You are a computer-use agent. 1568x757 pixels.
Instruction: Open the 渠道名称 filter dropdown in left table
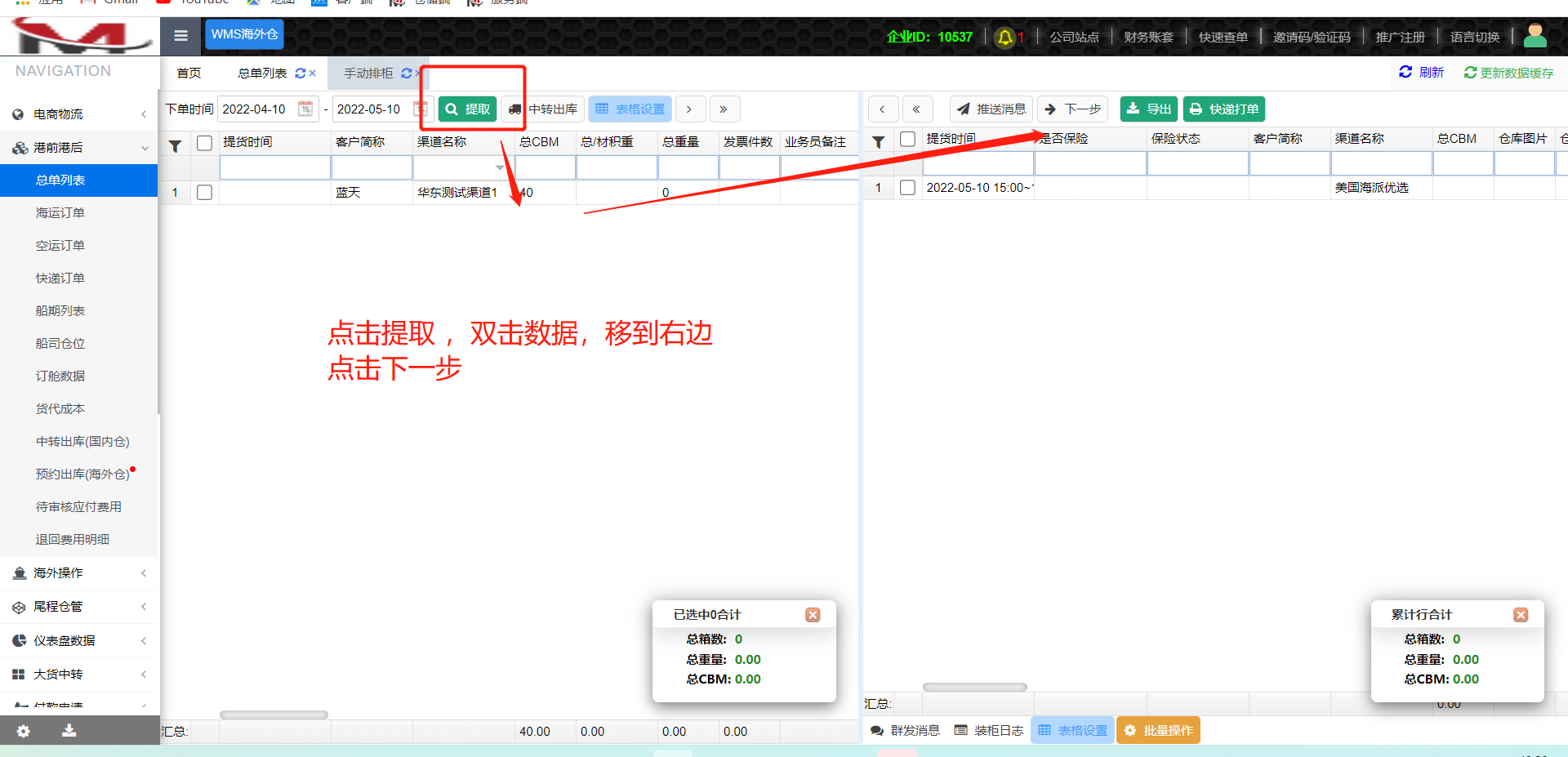pyautogui.click(x=500, y=168)
